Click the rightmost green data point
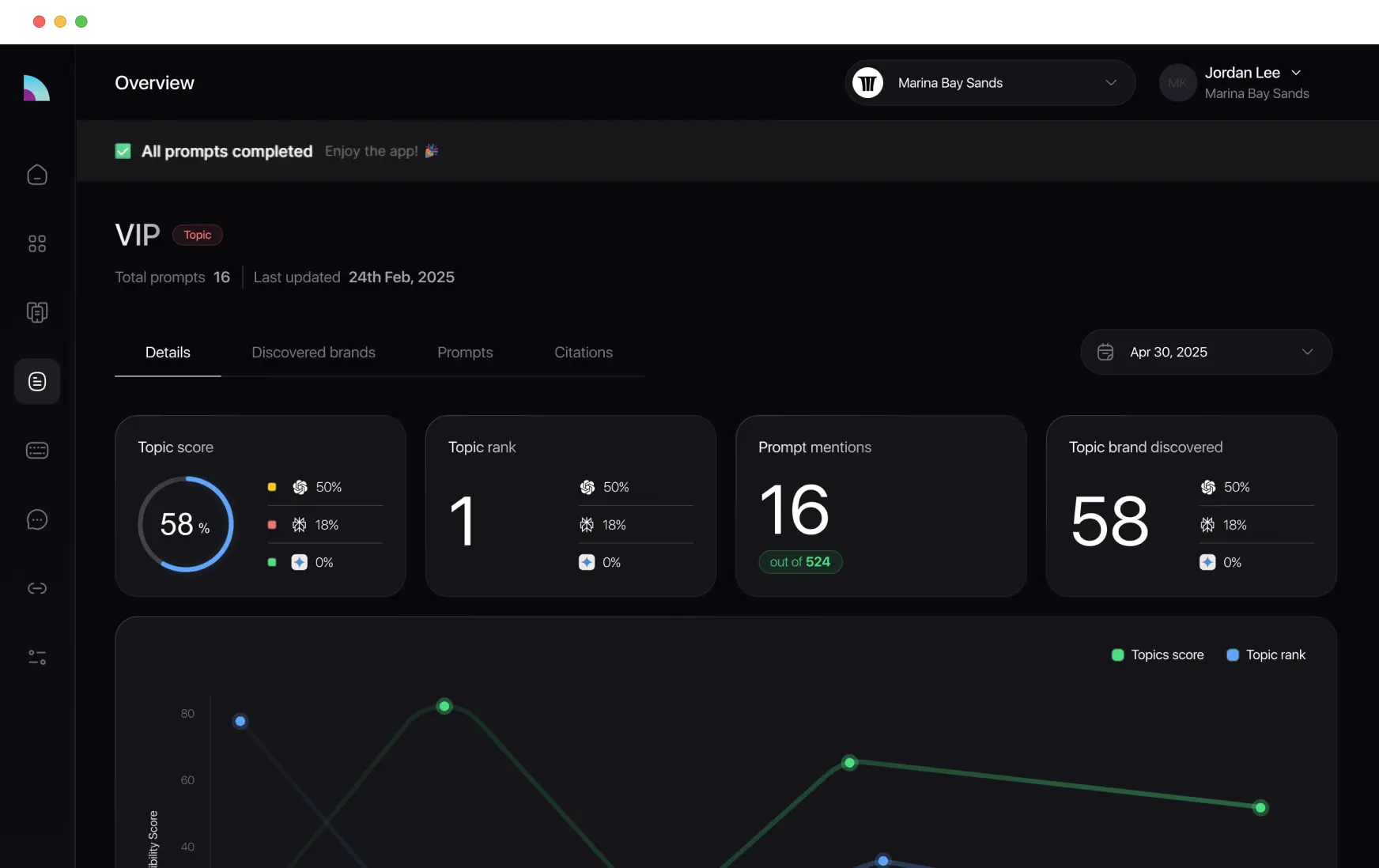Image resolution: width=1379 pixels, height=868 pixels. tap(1260, 807)
